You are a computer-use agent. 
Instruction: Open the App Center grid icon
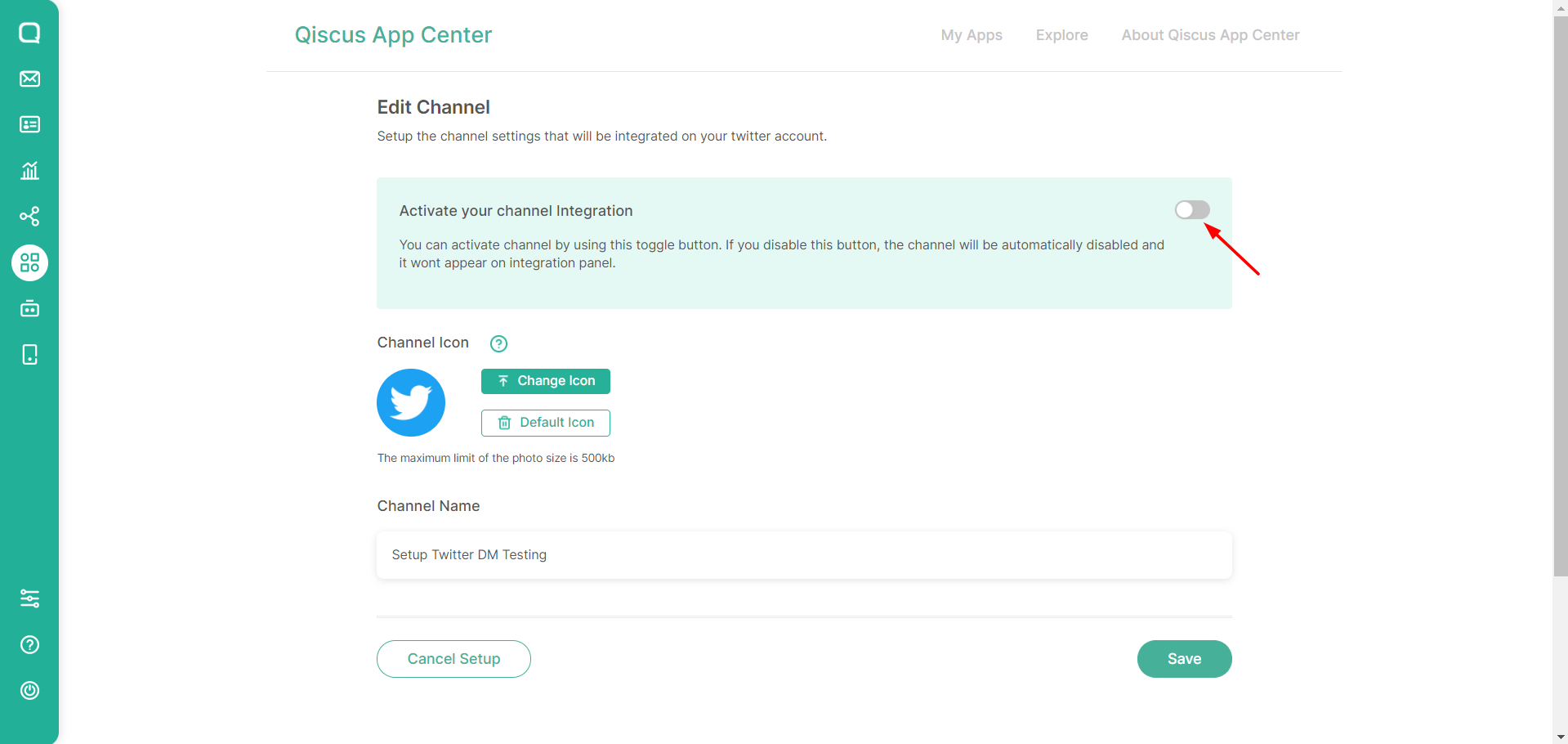29,262
